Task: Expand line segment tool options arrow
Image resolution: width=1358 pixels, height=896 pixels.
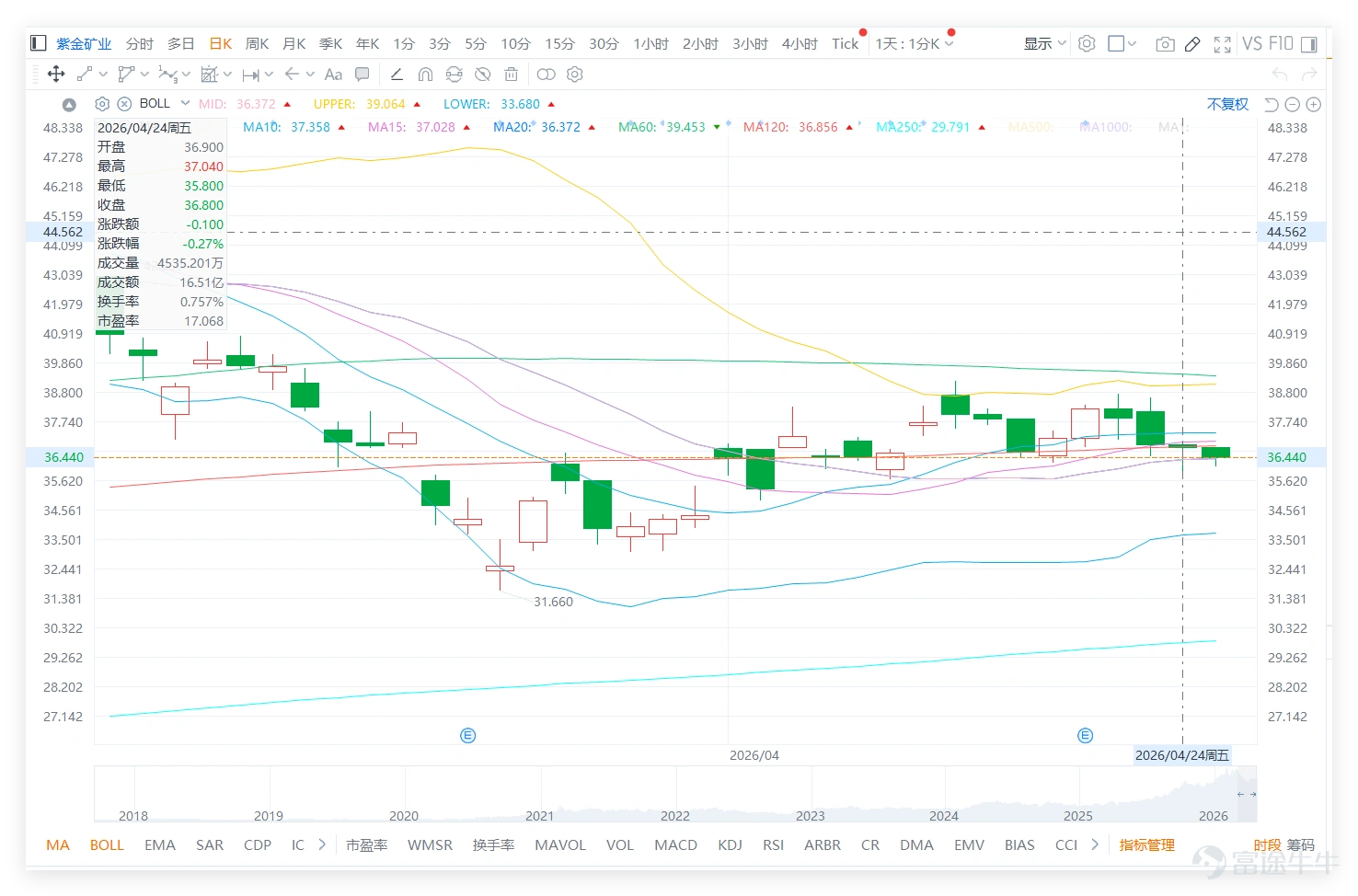Action: click(103, 75)
